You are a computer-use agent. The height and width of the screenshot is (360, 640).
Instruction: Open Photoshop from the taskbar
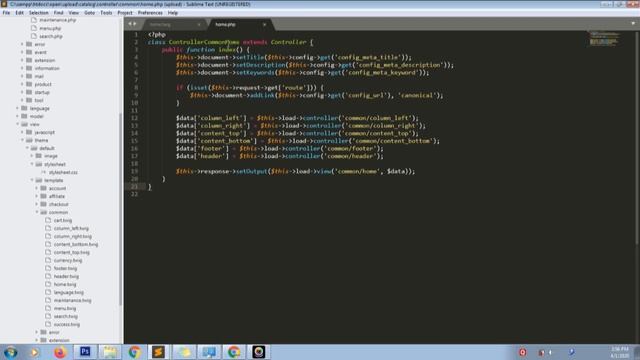tap(85, 352)
